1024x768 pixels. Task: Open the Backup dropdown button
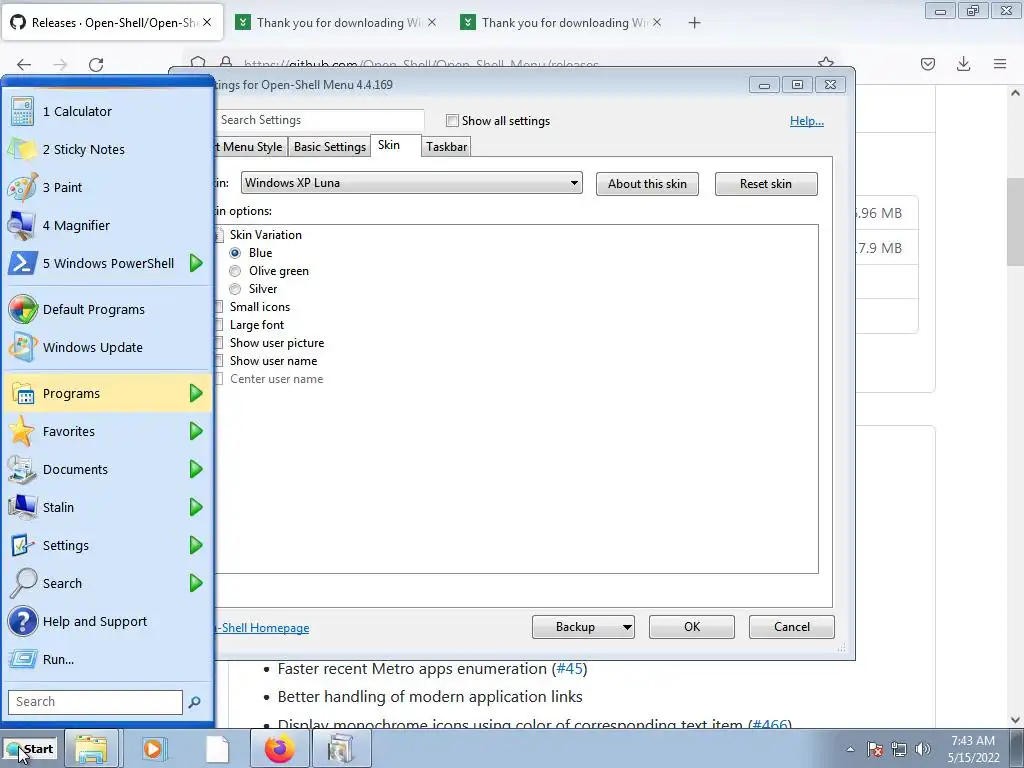click(x=583, y=627)
